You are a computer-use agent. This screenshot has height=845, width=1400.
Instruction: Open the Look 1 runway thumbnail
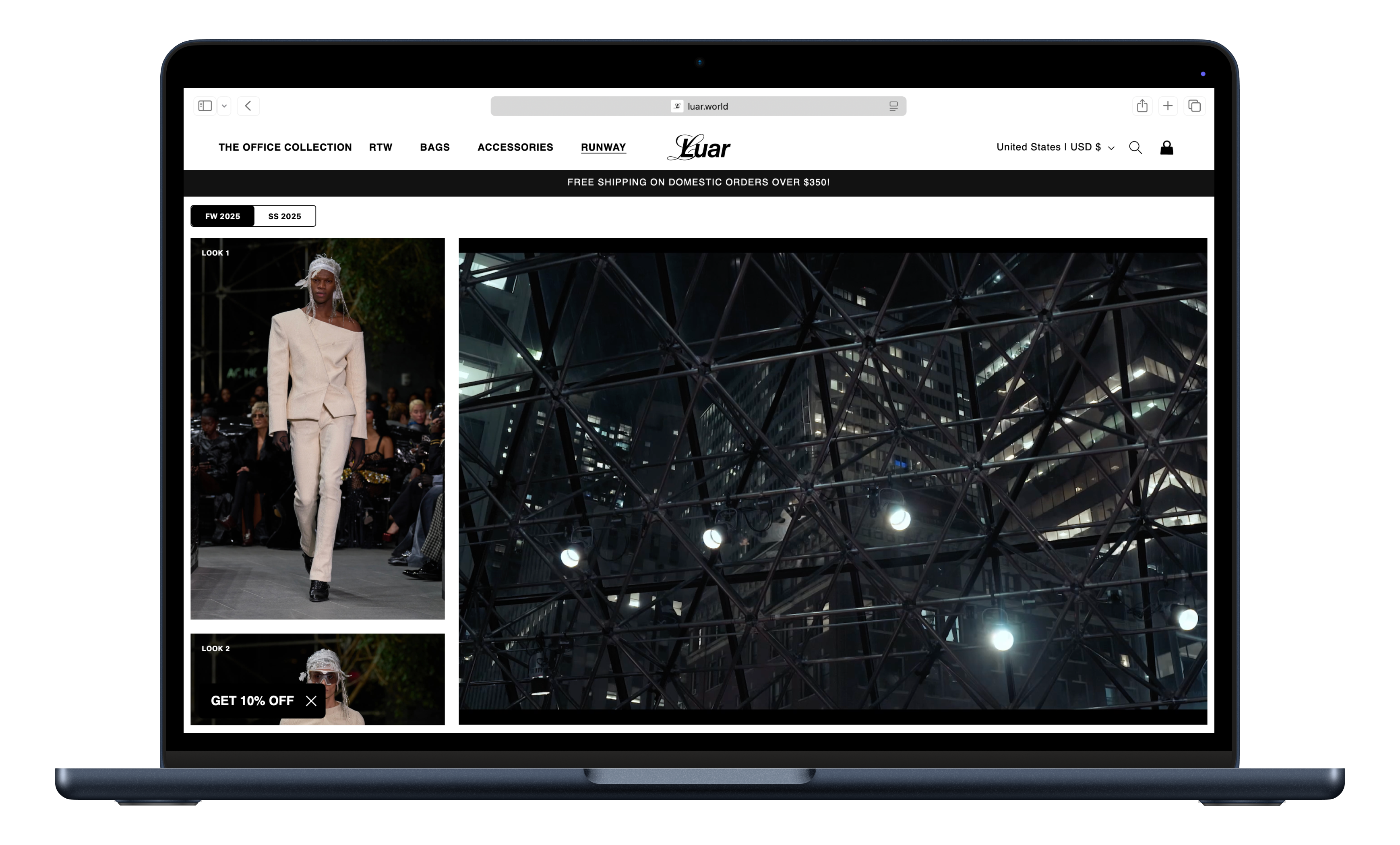tap(317, 429)
